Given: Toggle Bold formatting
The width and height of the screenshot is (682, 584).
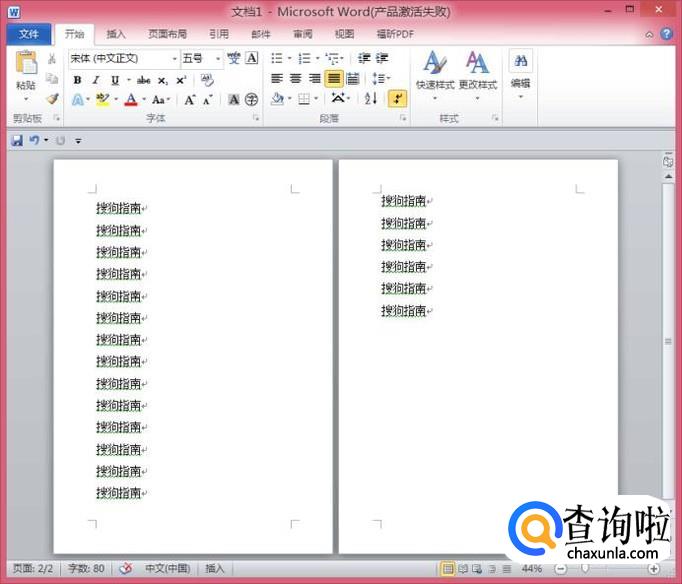Looking at the screenshot, I should coord(77,80).
